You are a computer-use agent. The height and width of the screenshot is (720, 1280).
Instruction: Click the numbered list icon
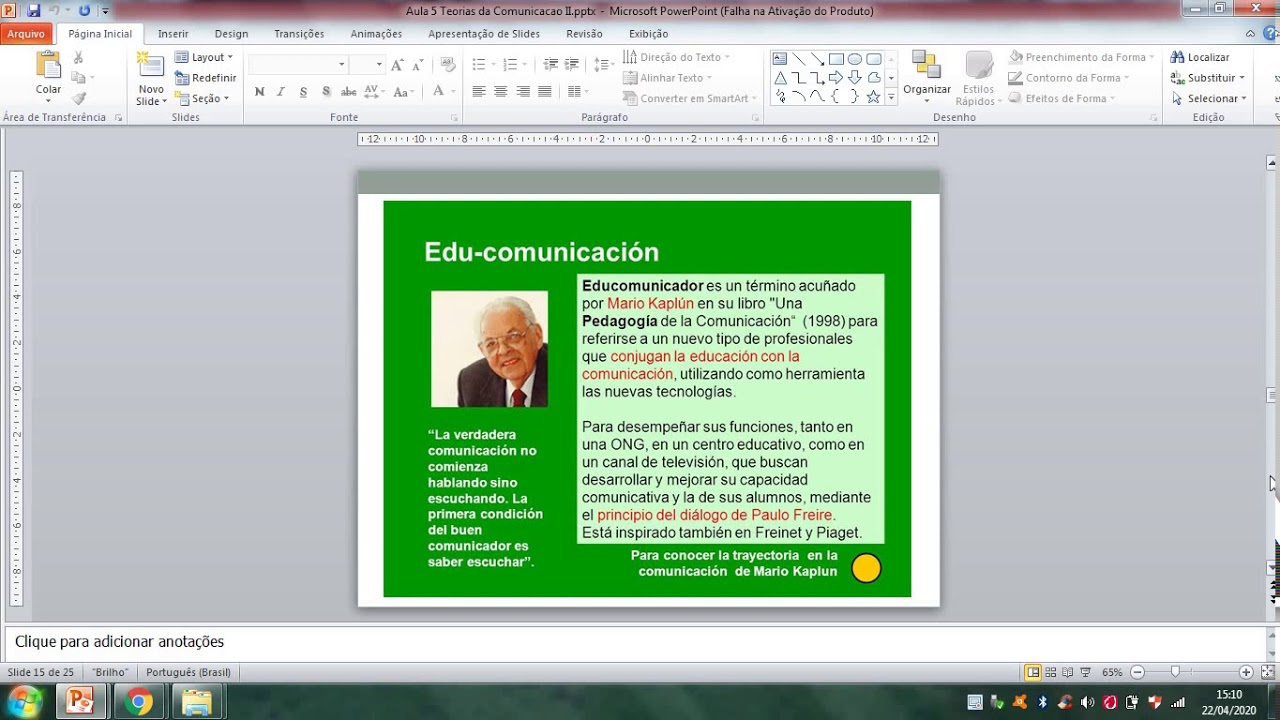pos(510,65)
